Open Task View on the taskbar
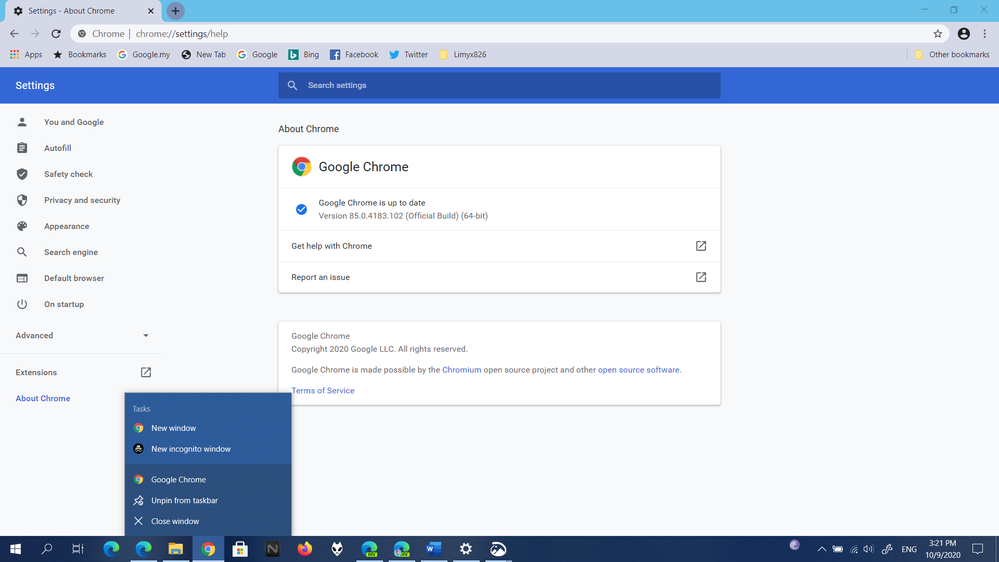The width and height of the screenshot is (999, 562). (x=78, y=549)
